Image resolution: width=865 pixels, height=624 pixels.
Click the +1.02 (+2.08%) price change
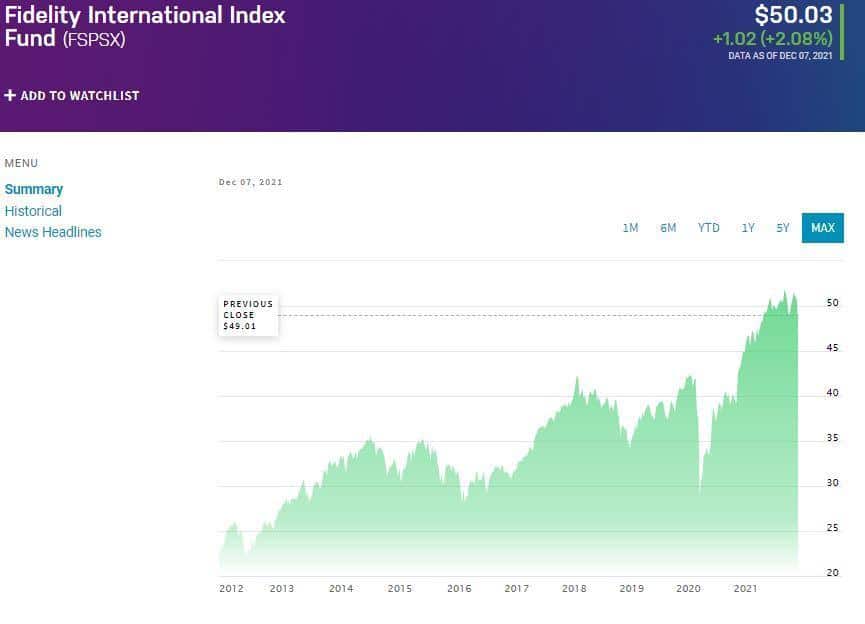pyautogui.click(x=772, y=39)
